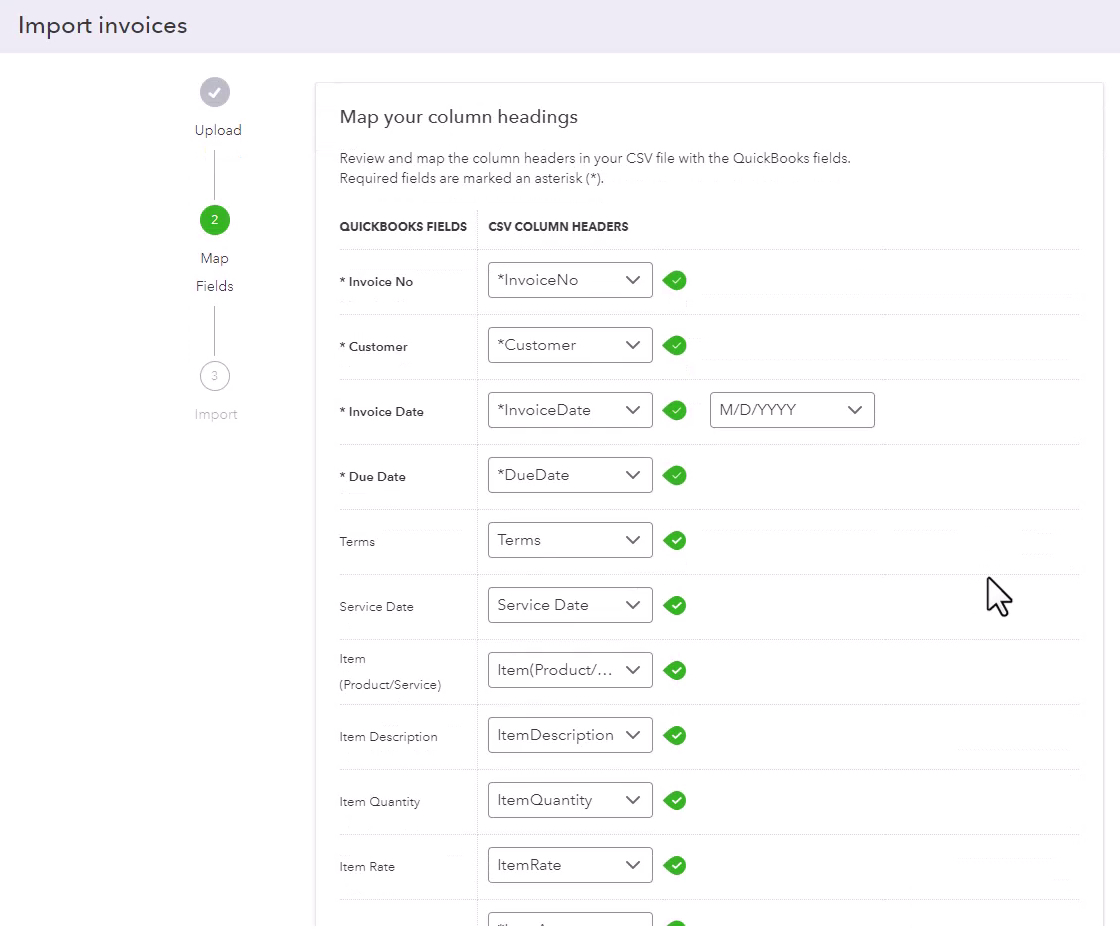
Task: Click the * Customer field label
Action: pyautogui.click(x=374, y=346)
